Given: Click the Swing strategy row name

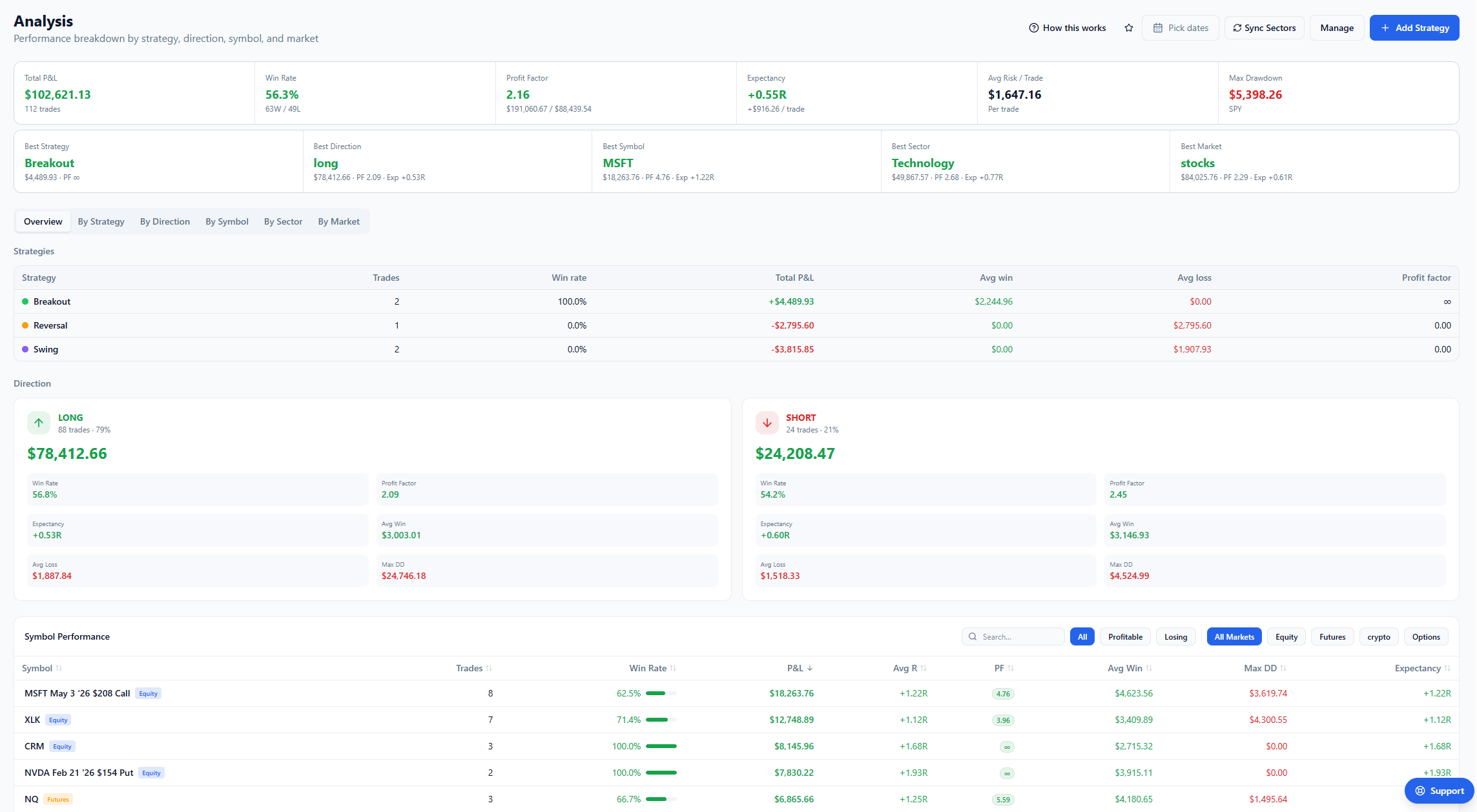Looking at the screenshot, I should coord(46,349).
